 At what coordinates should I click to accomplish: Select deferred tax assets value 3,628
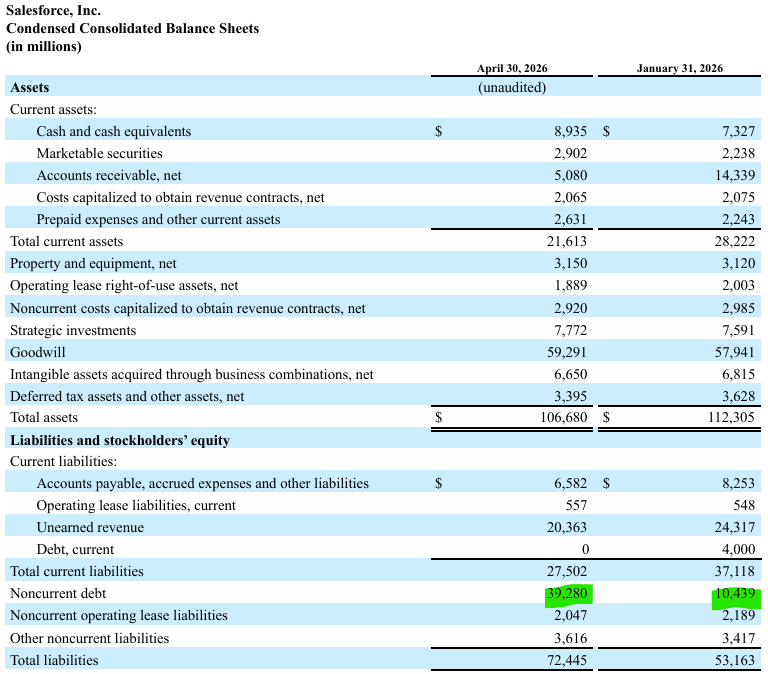click(x=738, y=396)
